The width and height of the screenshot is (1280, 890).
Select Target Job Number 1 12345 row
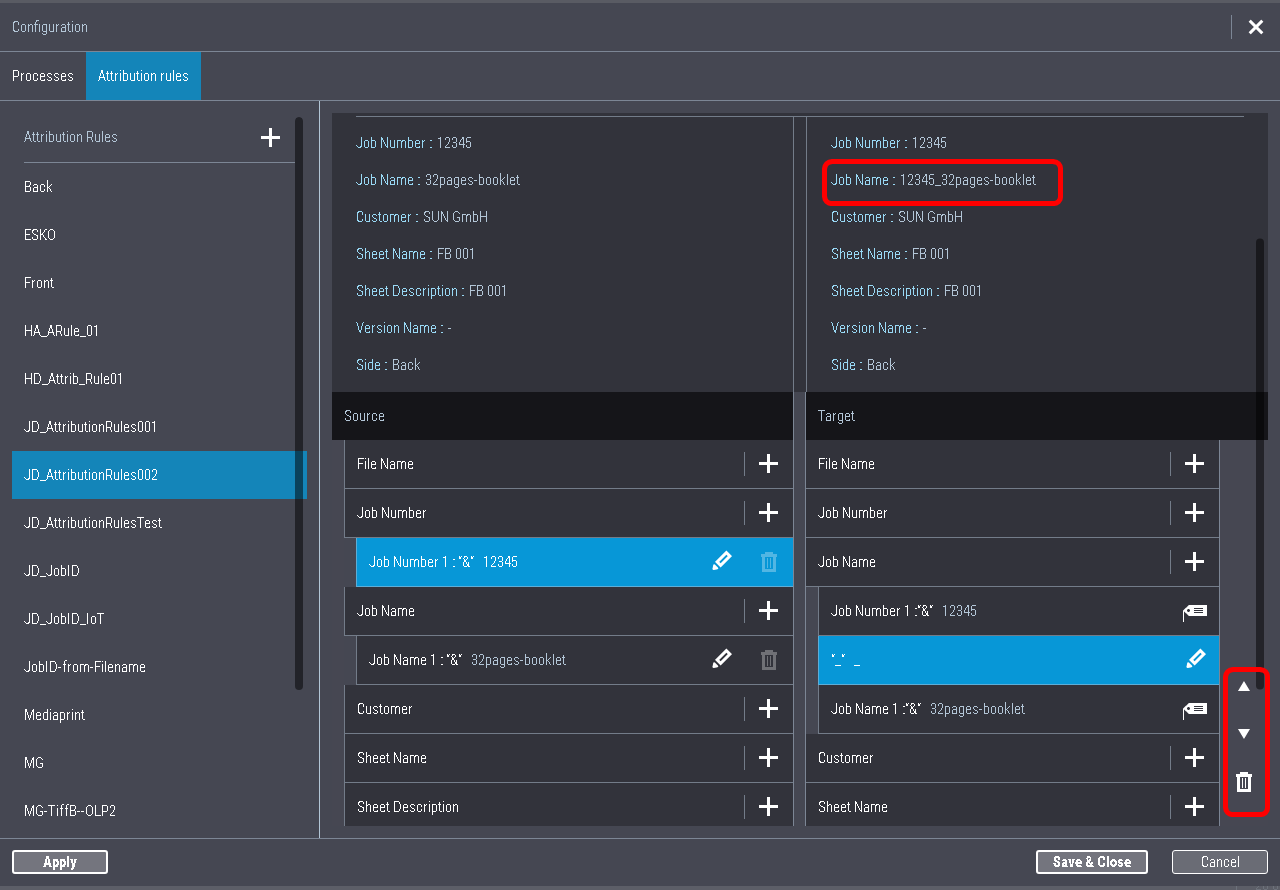point(1018,611)
